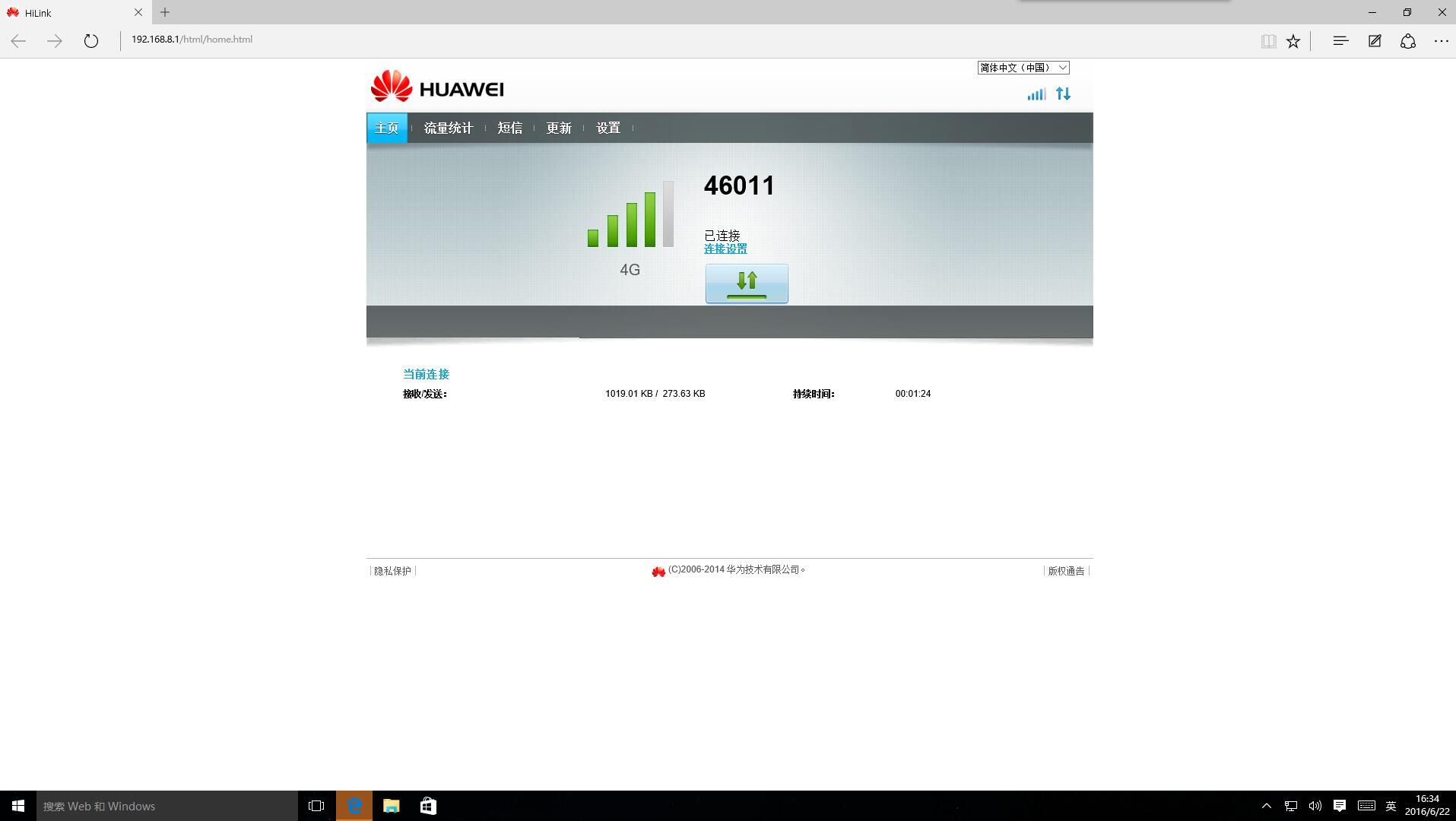Select the HiLink browser tab
1456x821 pixels.
coord(75,12)
